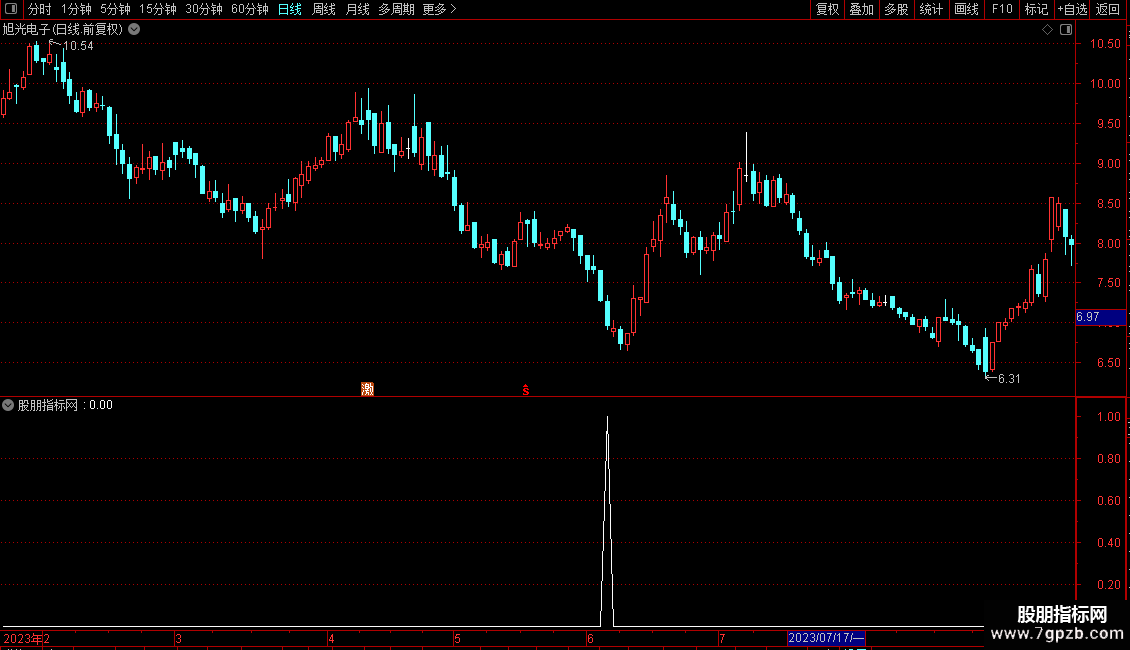The height and width of the screenshot is (650, 1130).
Task: Click the 0.60 indicator axis label
Action: pyautogui.click(x=1108, y=501)
